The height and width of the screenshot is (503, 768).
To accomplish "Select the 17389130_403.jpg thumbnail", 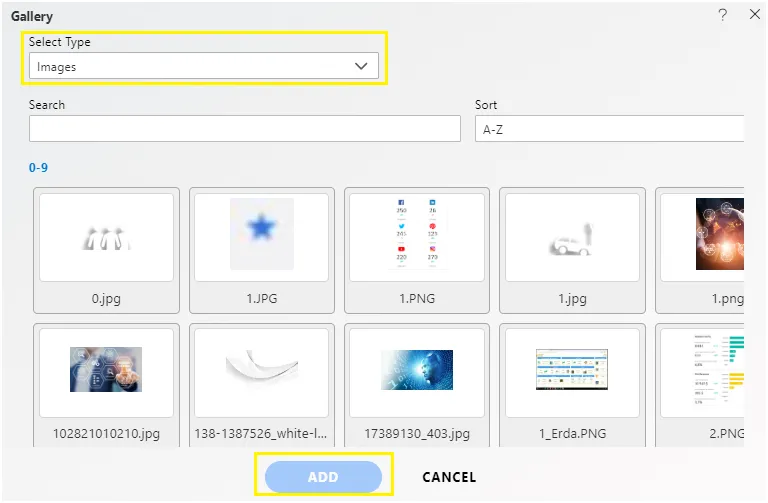I will click(417, 385).
